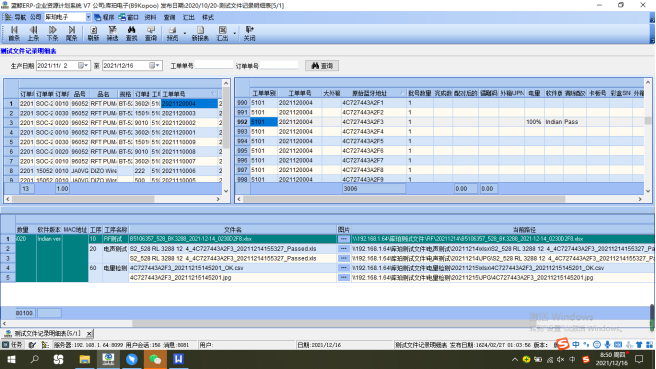Refresh data using 刷新 toolbar icon

pos(93,33)
